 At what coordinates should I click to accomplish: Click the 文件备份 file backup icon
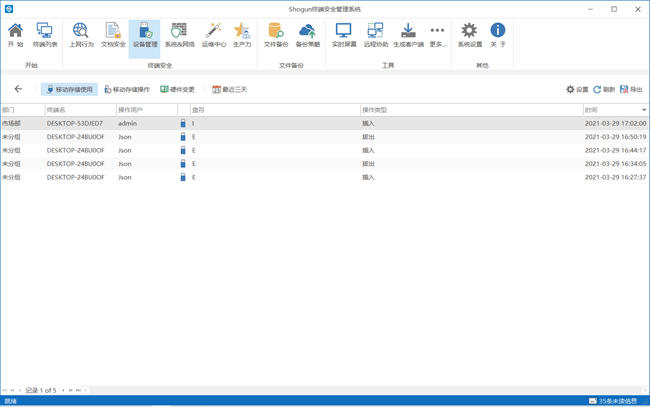275,35
